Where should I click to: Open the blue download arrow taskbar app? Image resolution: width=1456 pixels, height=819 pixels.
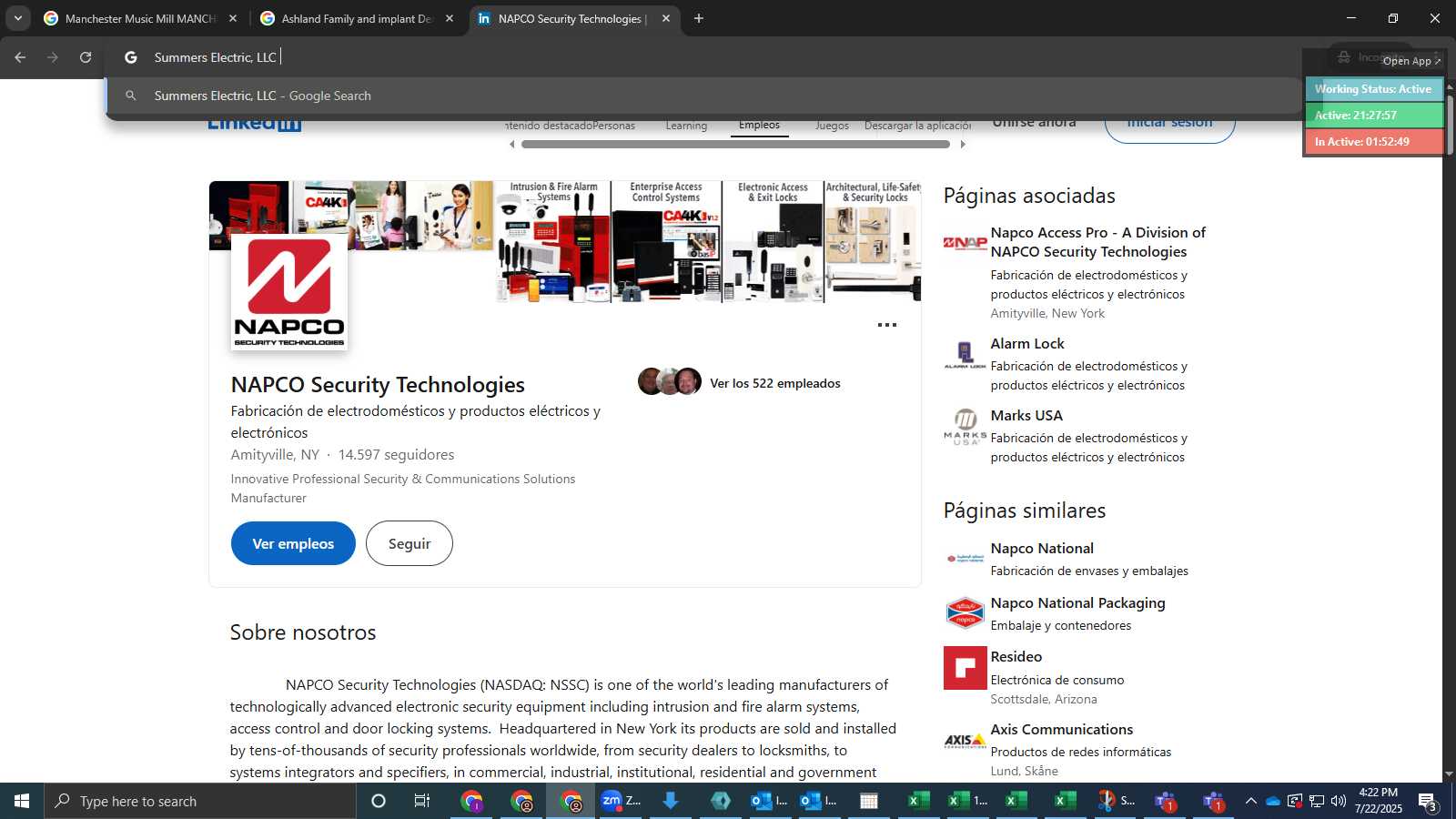[671, 801]
